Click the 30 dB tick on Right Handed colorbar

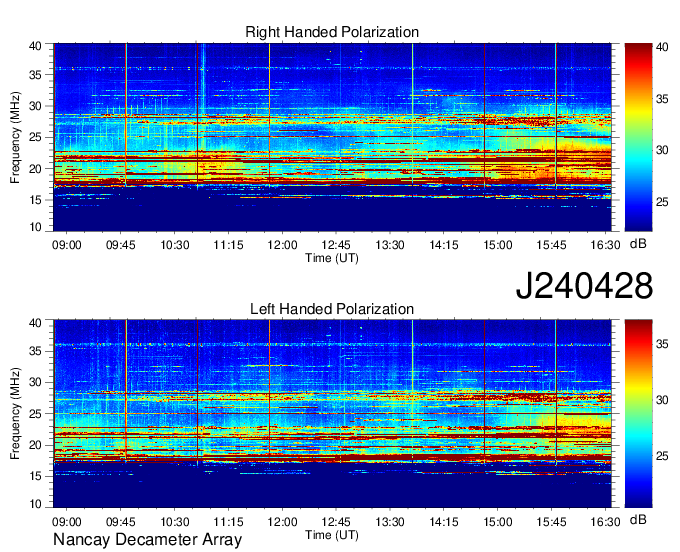point(662,150)
